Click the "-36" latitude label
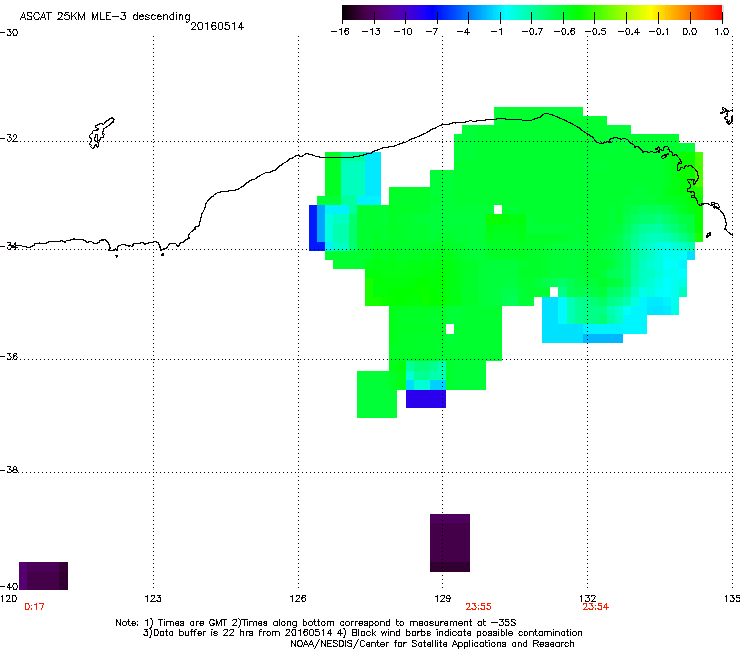Viewport: 740px width, 650px height. click(x=9, y=356)
